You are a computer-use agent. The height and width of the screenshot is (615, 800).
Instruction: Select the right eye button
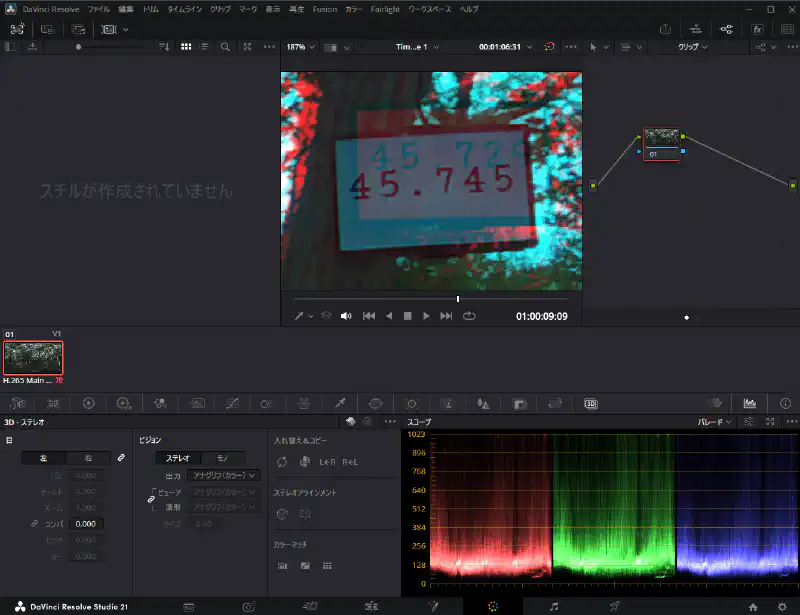point(88,458)
